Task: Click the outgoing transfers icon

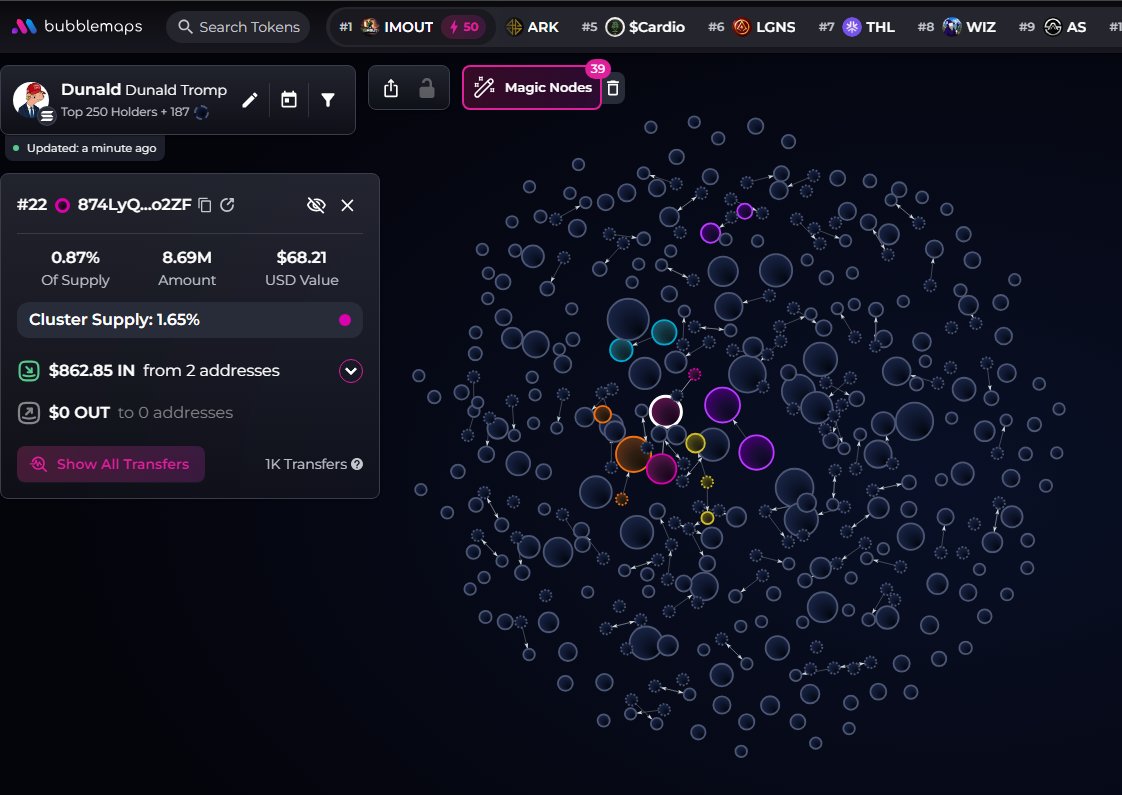Action: (x=29, y=413)
